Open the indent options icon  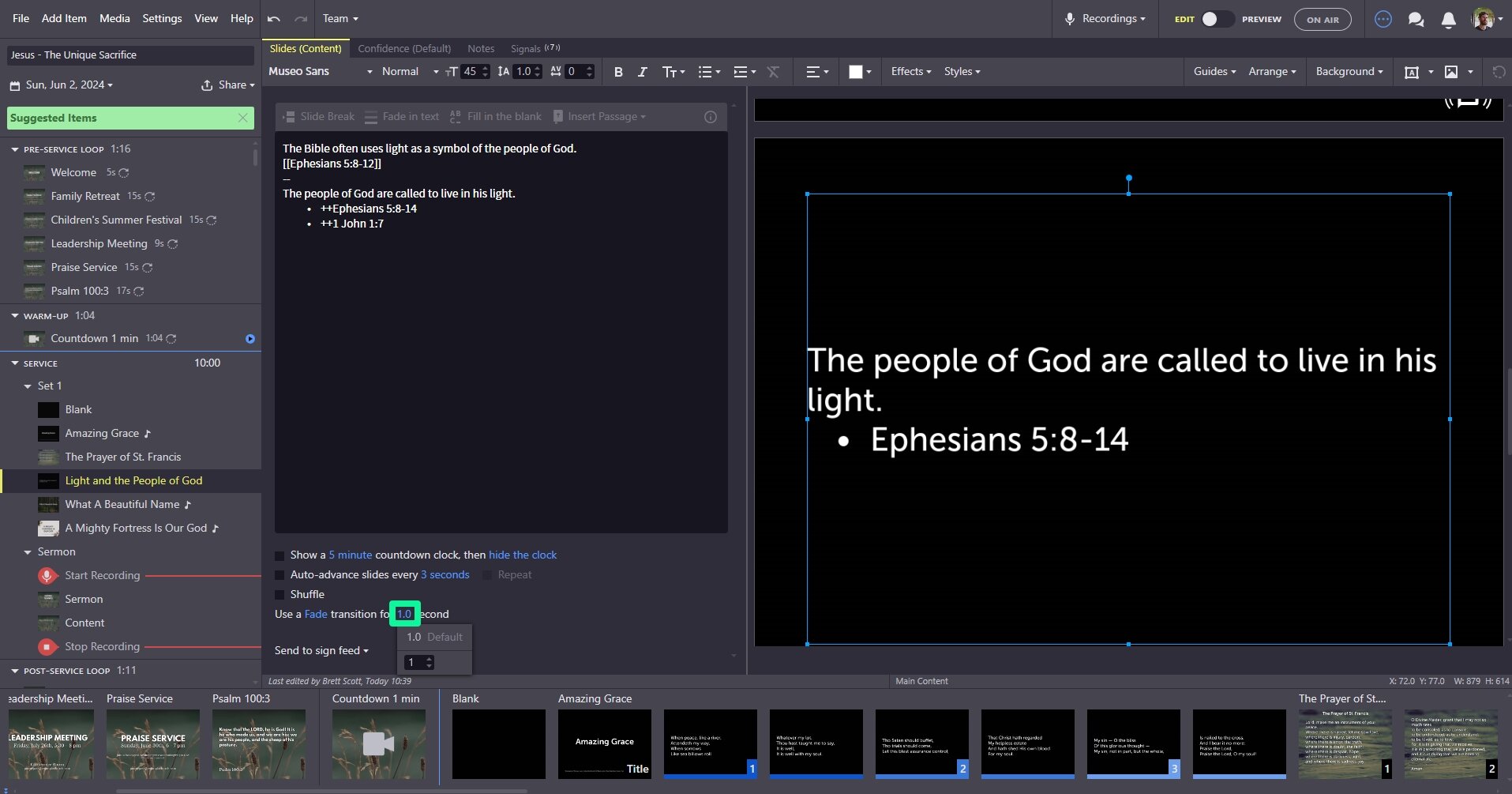745,72
